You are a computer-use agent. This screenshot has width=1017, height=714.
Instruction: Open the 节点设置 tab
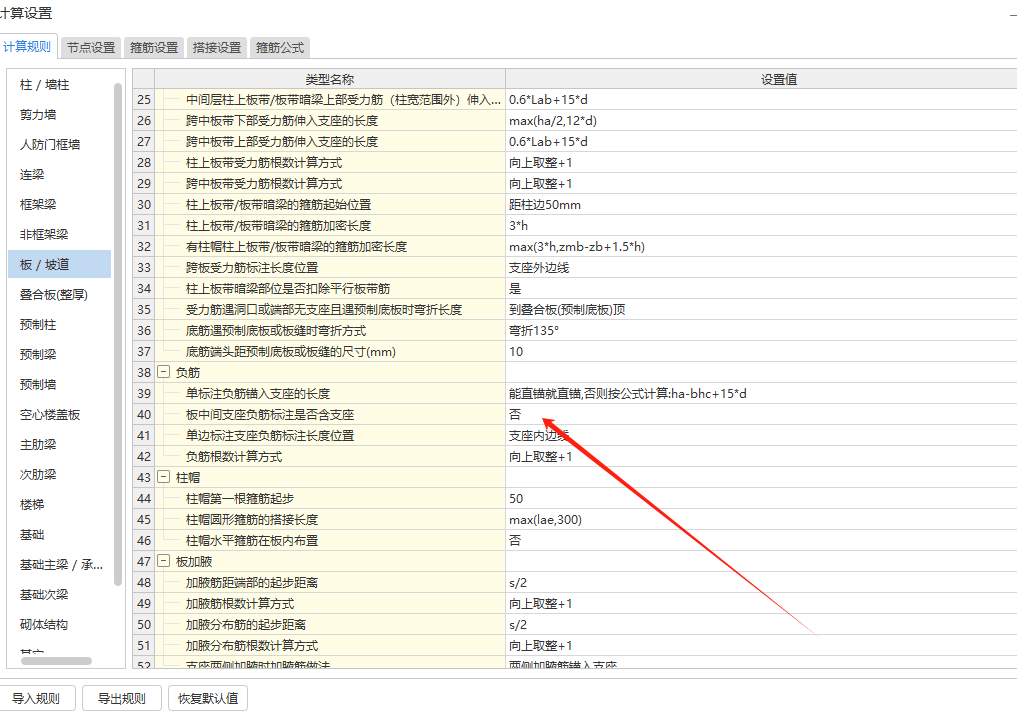[91, 47]
